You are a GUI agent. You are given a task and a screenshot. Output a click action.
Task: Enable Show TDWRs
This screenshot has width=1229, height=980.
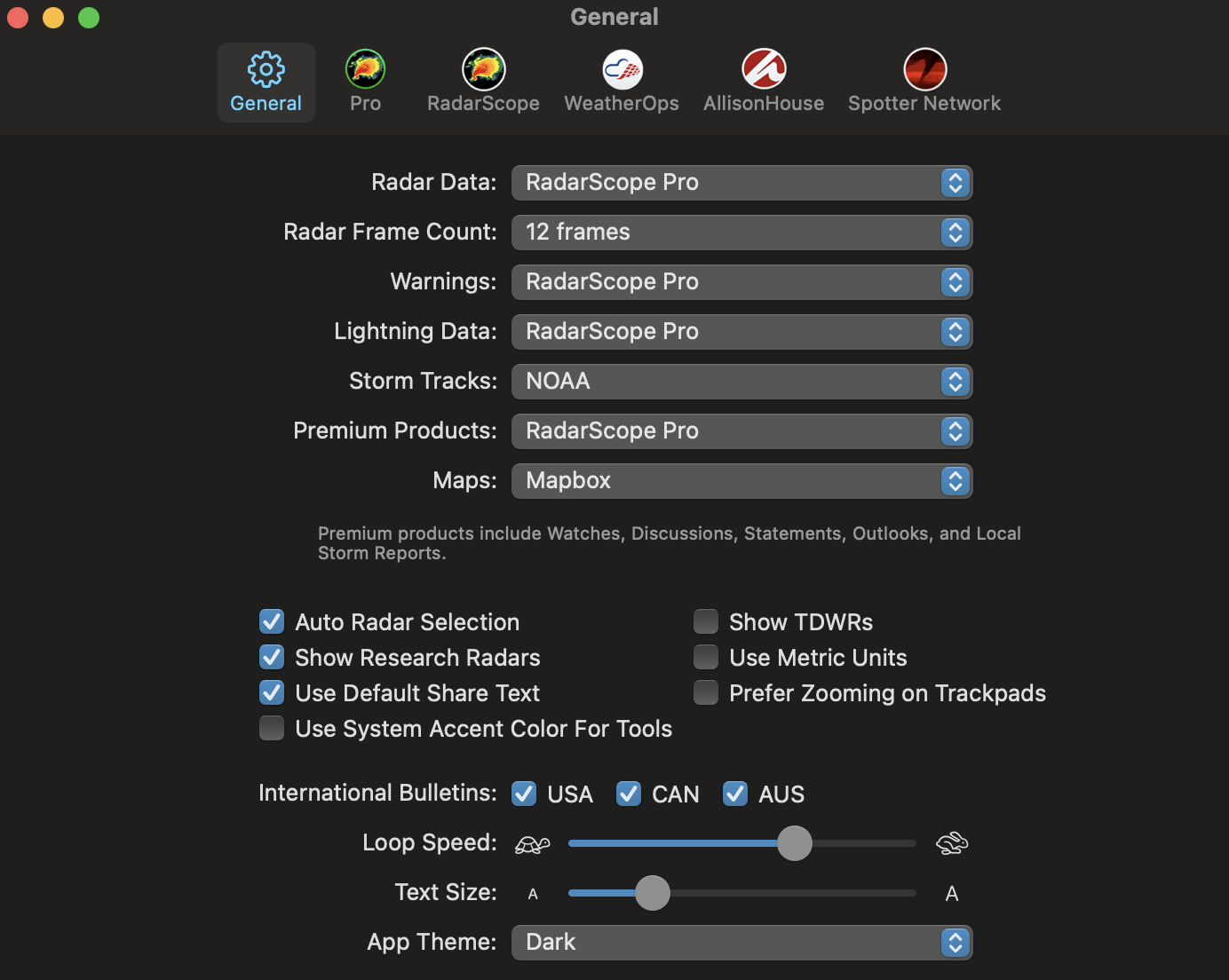[705, 621]
